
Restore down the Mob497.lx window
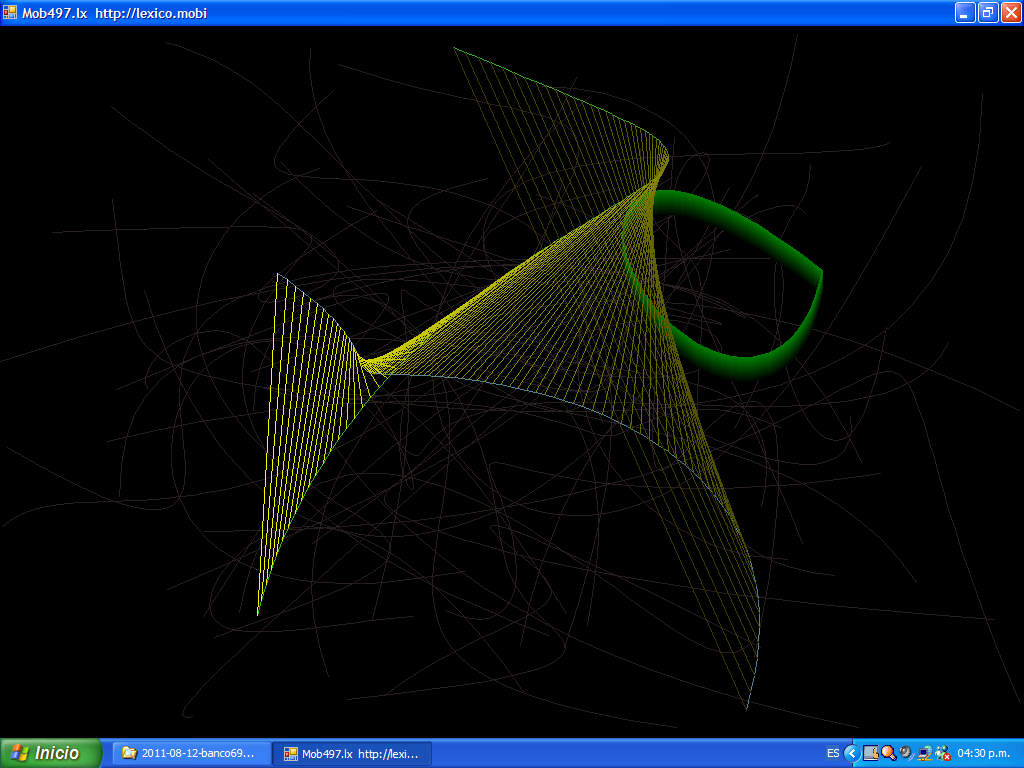pos(988,13)
